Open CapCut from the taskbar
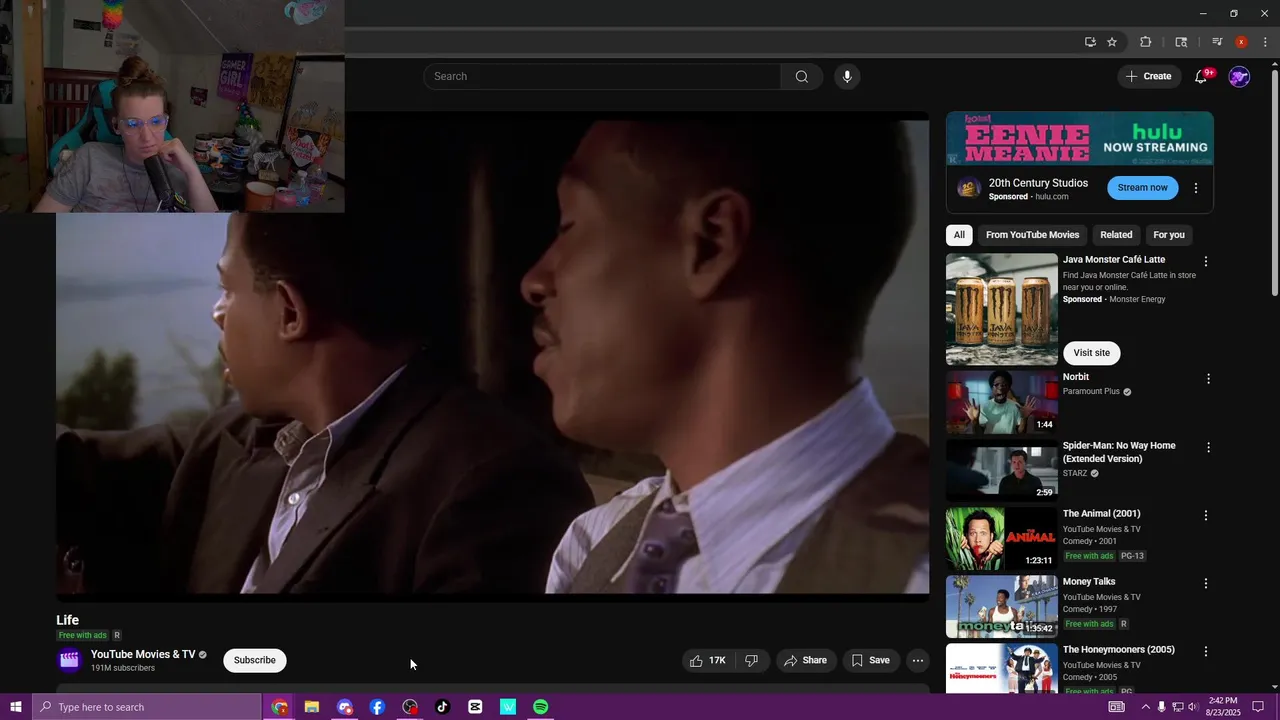The width and height of the screenshot is (1280, 720). pyautogui.click(x=475, y=707)
